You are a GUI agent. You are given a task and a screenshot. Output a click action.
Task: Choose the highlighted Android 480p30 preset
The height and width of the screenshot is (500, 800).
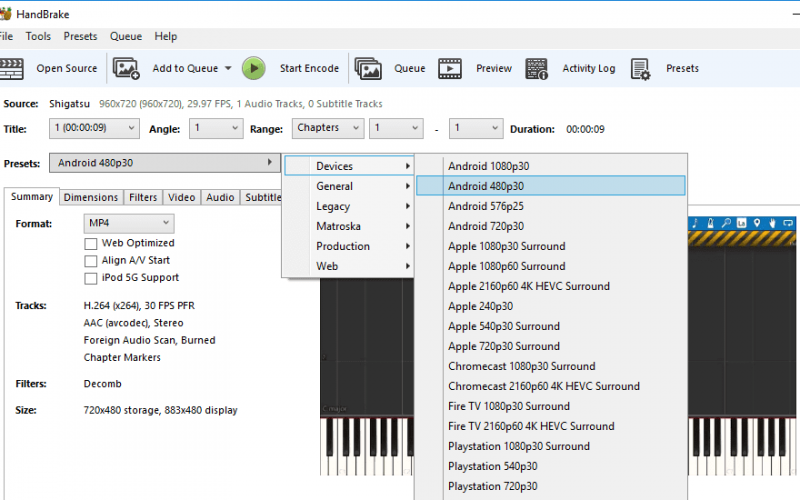(x=551, y=186)
